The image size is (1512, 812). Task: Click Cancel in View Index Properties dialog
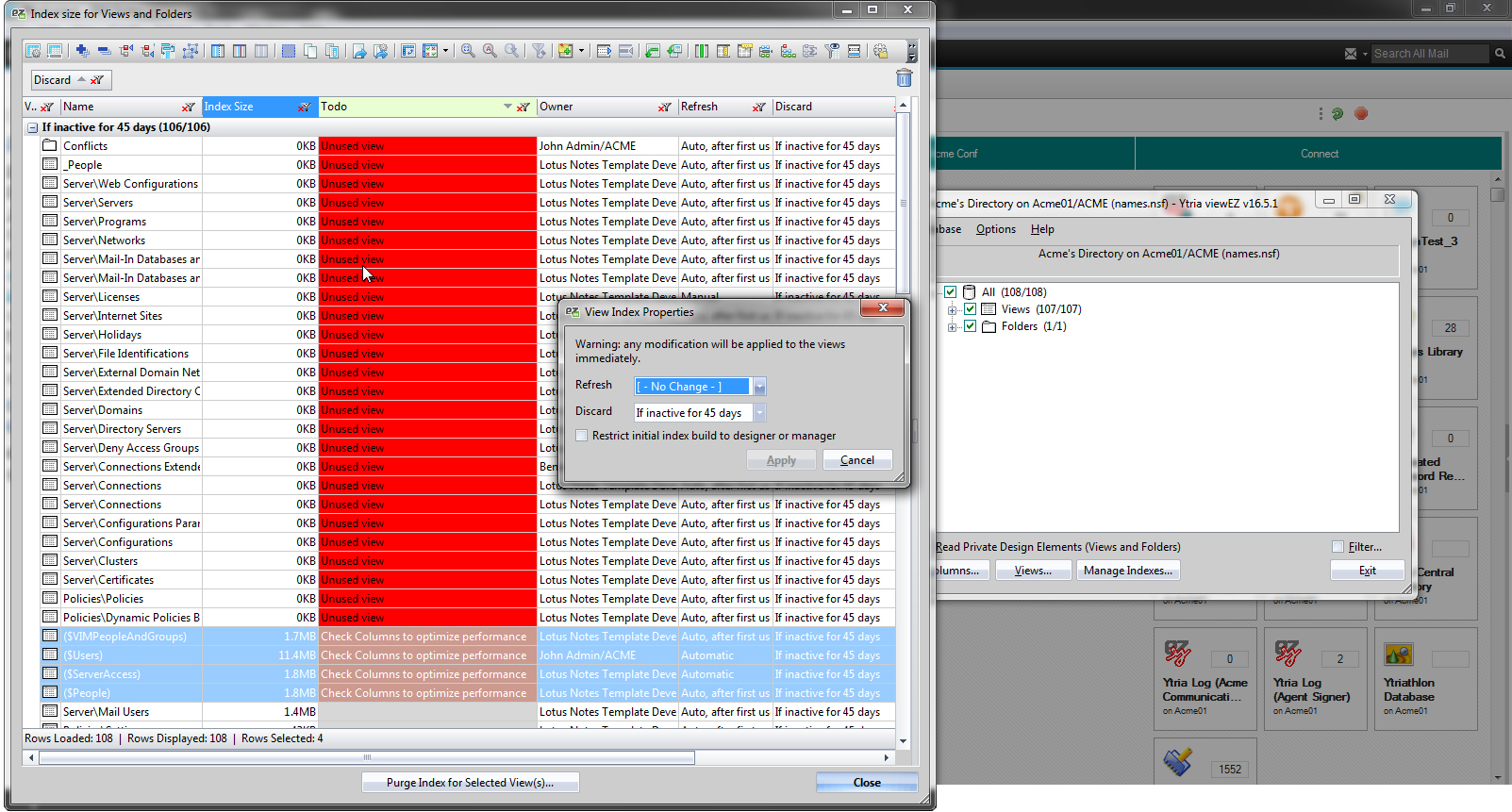pos(857,460)
